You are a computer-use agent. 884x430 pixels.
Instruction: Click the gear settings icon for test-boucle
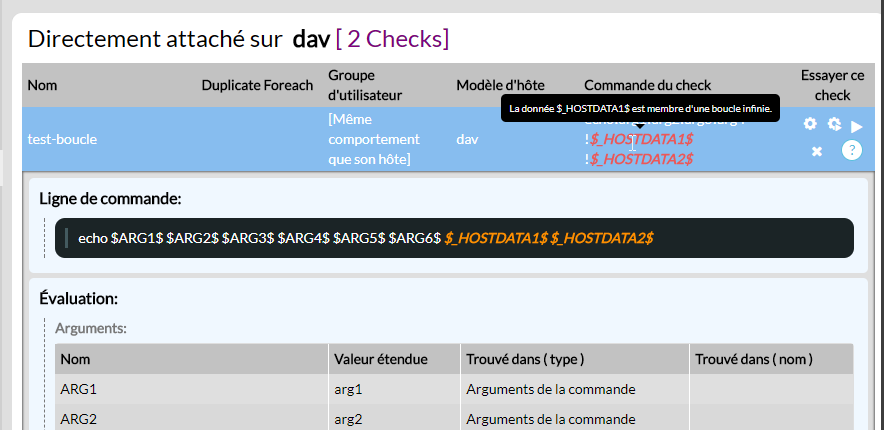810,124
